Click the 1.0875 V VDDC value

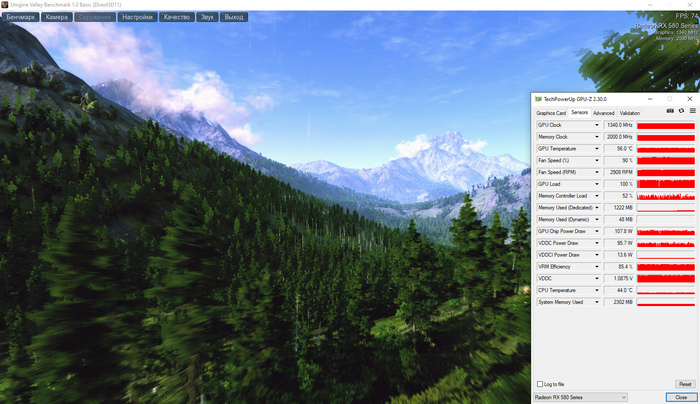coord(619,279)
